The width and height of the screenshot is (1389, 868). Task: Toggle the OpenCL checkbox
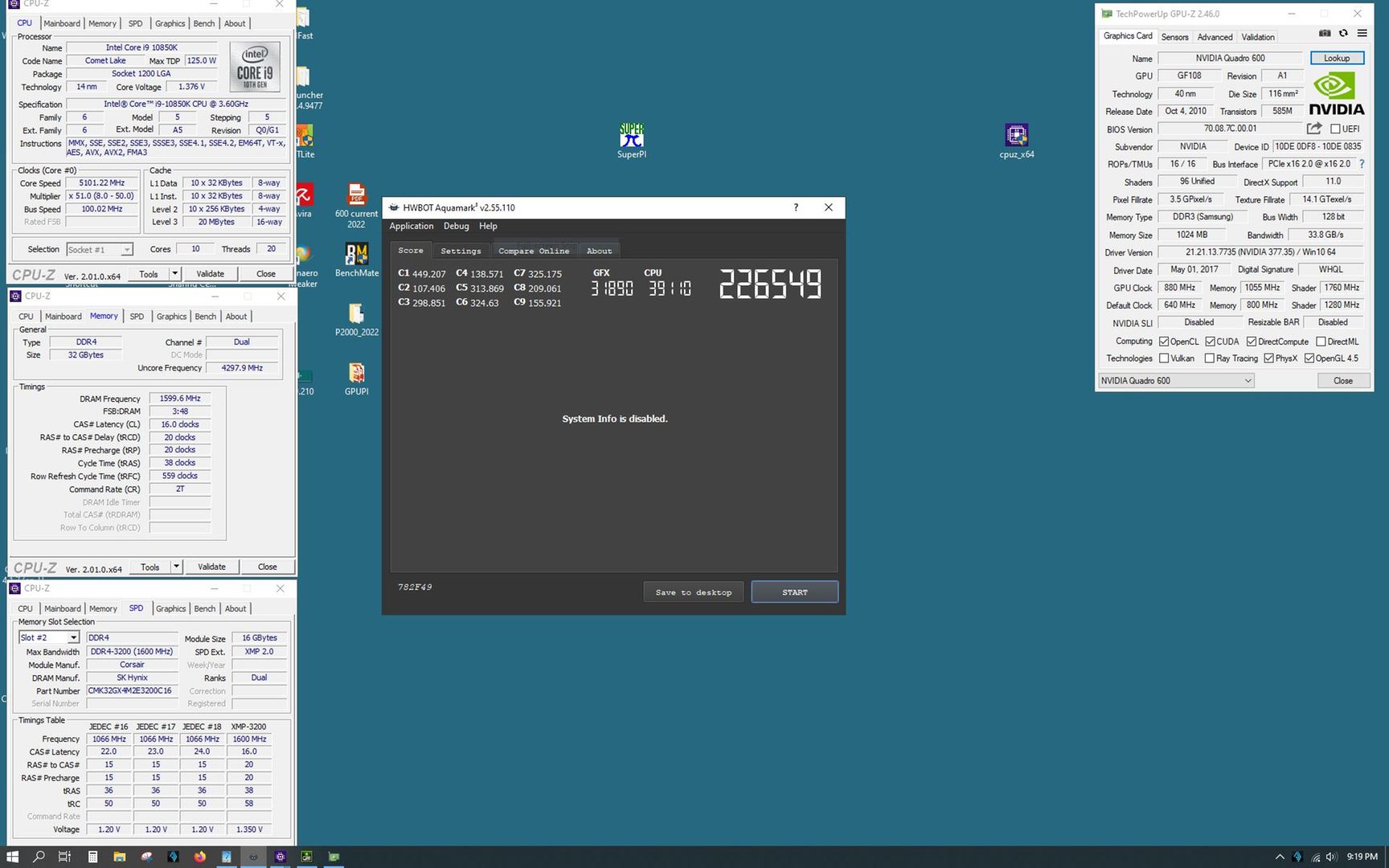tap(1163, 342)
